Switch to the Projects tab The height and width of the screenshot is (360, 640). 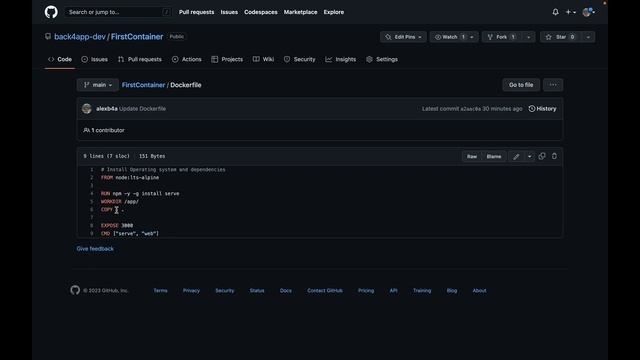[x=227, y=59]
